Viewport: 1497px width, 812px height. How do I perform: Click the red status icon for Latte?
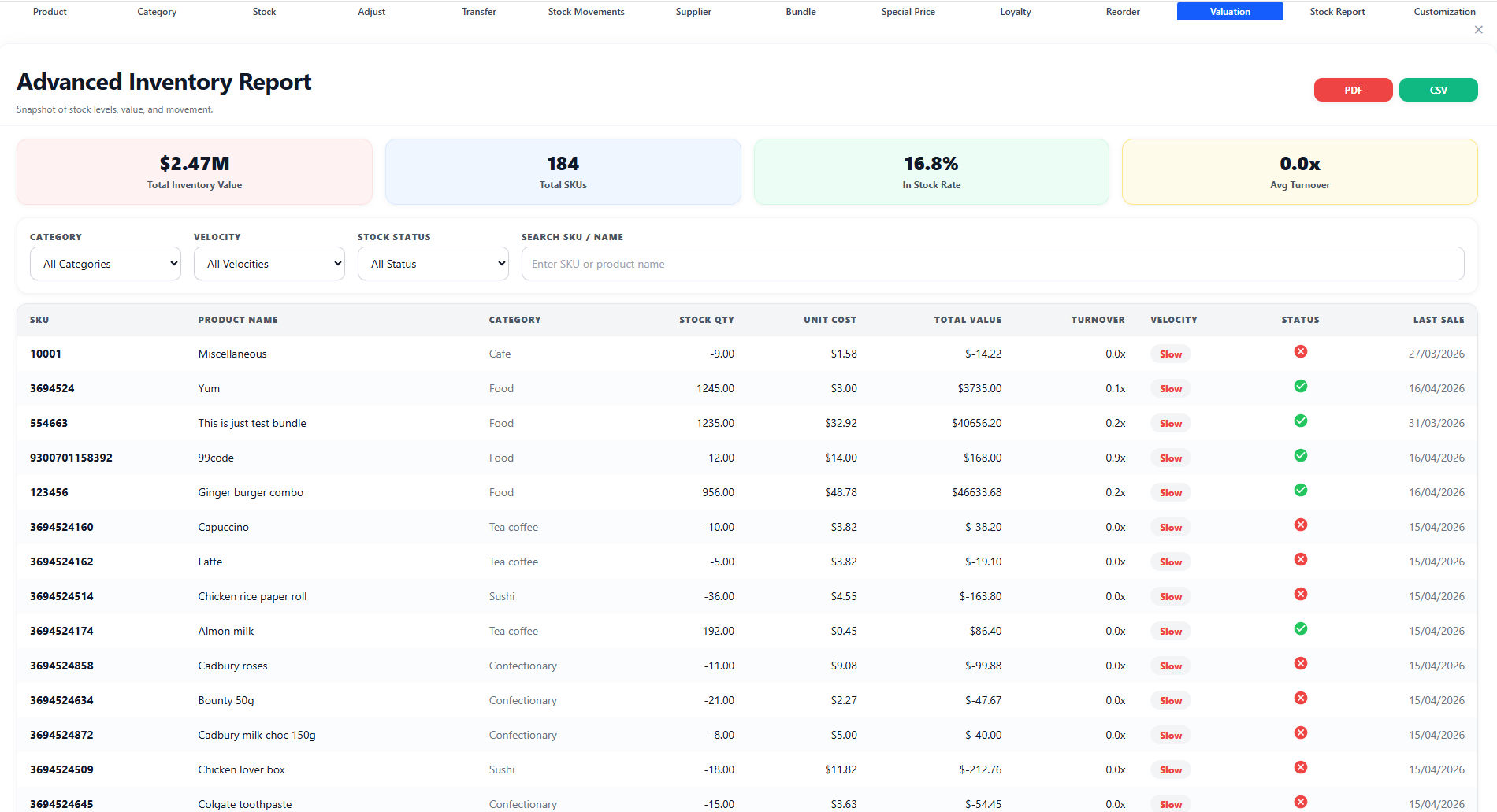click(x=1301, y=559)
